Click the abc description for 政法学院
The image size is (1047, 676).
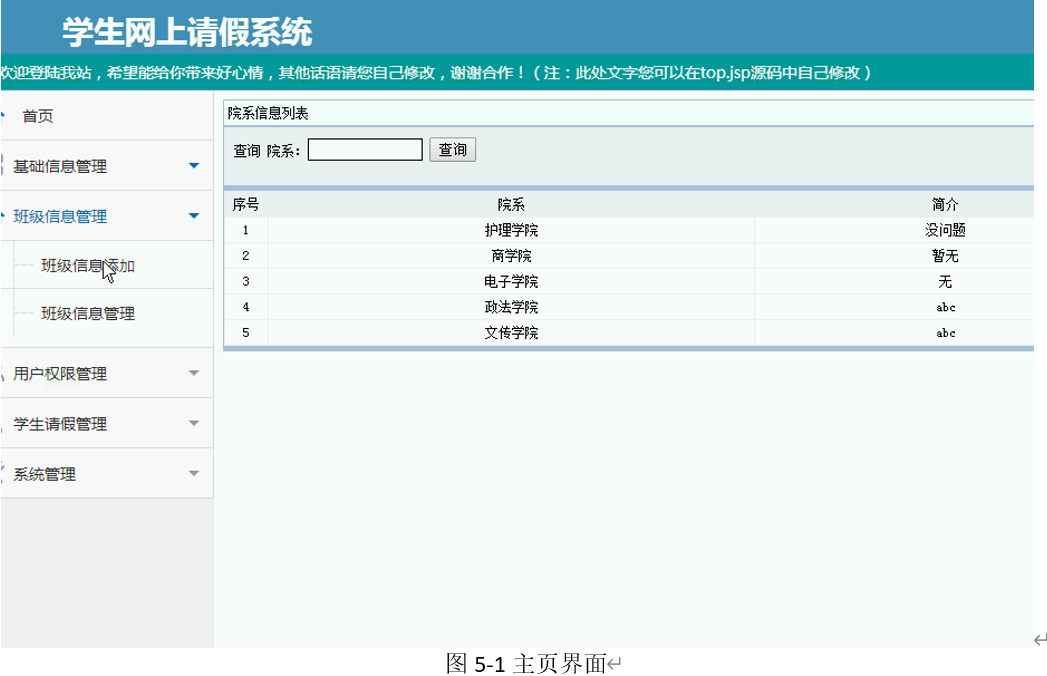[x=946, y=307]
